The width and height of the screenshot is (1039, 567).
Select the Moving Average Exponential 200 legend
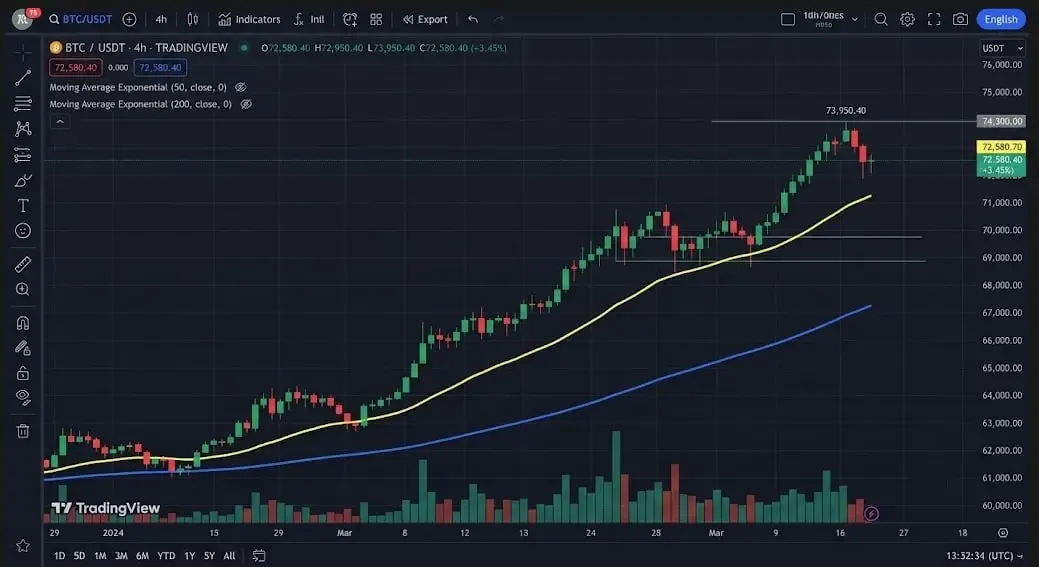click(140, 104)
